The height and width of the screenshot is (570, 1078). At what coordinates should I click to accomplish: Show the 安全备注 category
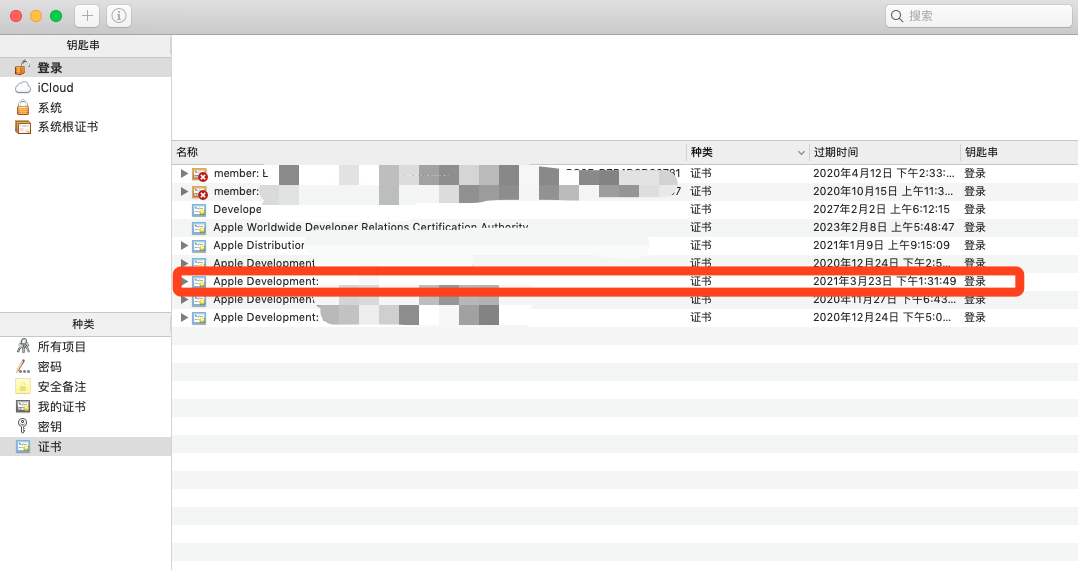(85, 386)
